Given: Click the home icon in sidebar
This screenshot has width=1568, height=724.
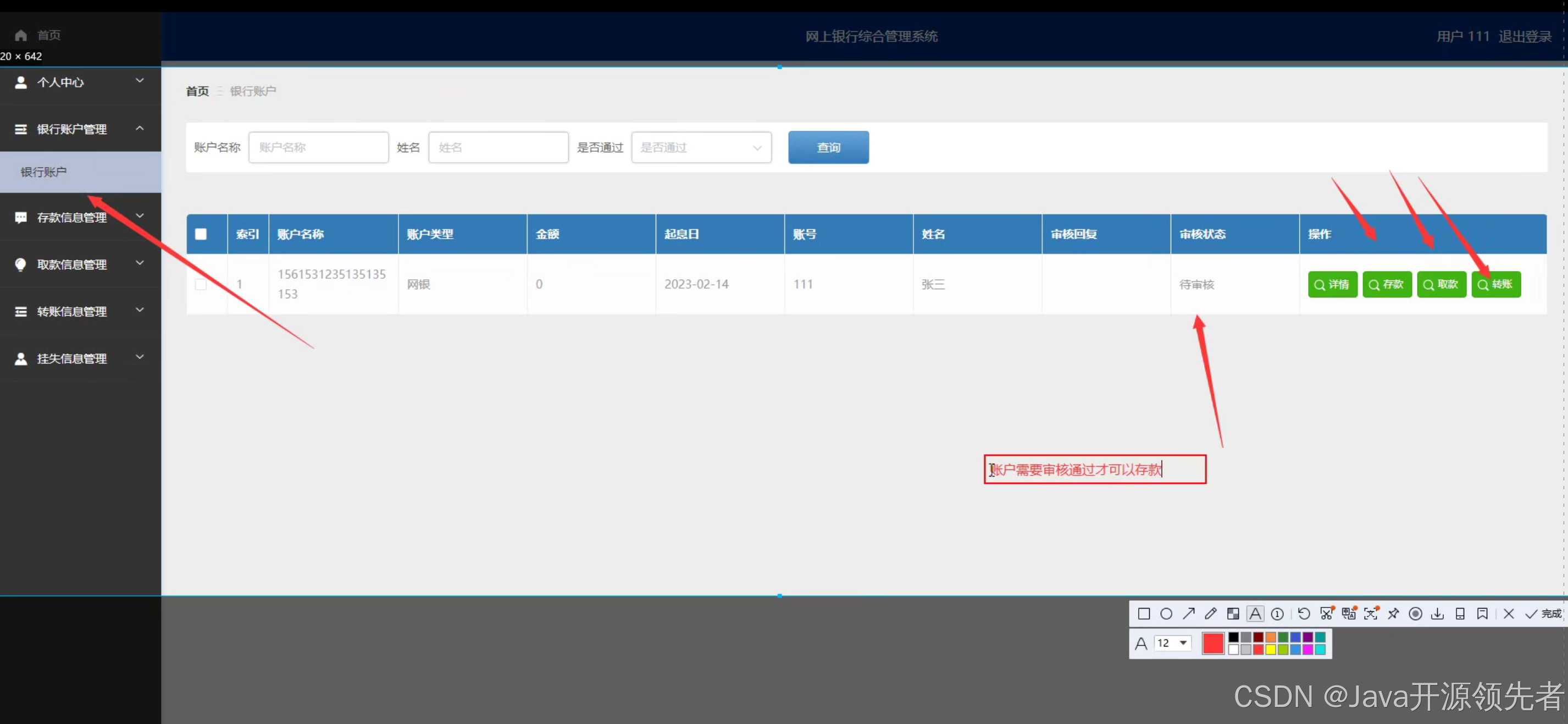Looking at the screenshot, I should 21,35.
